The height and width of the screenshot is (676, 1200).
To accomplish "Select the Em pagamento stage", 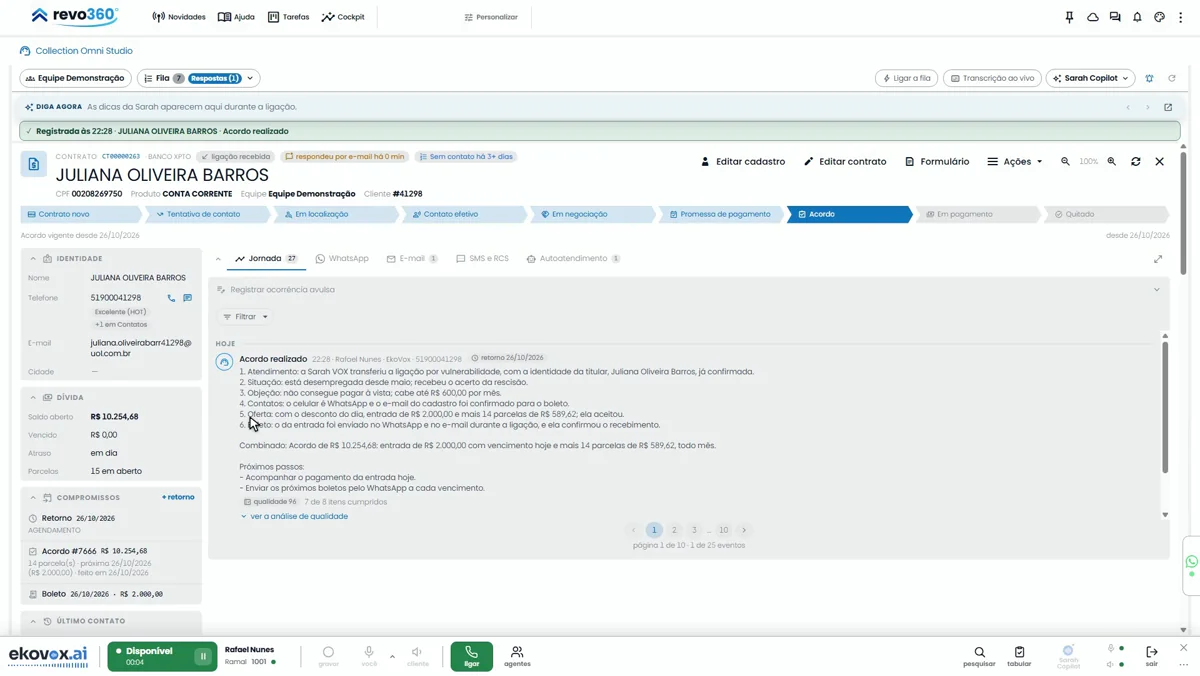I will 978,214.
